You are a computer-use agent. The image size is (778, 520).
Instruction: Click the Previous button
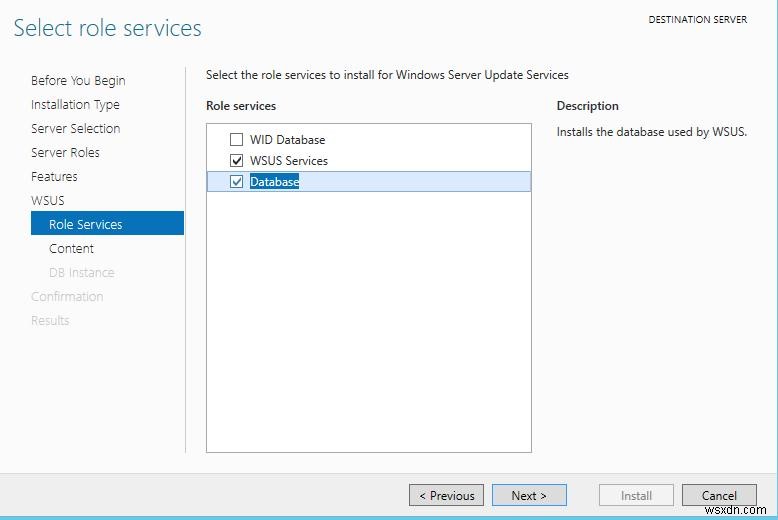446,495
